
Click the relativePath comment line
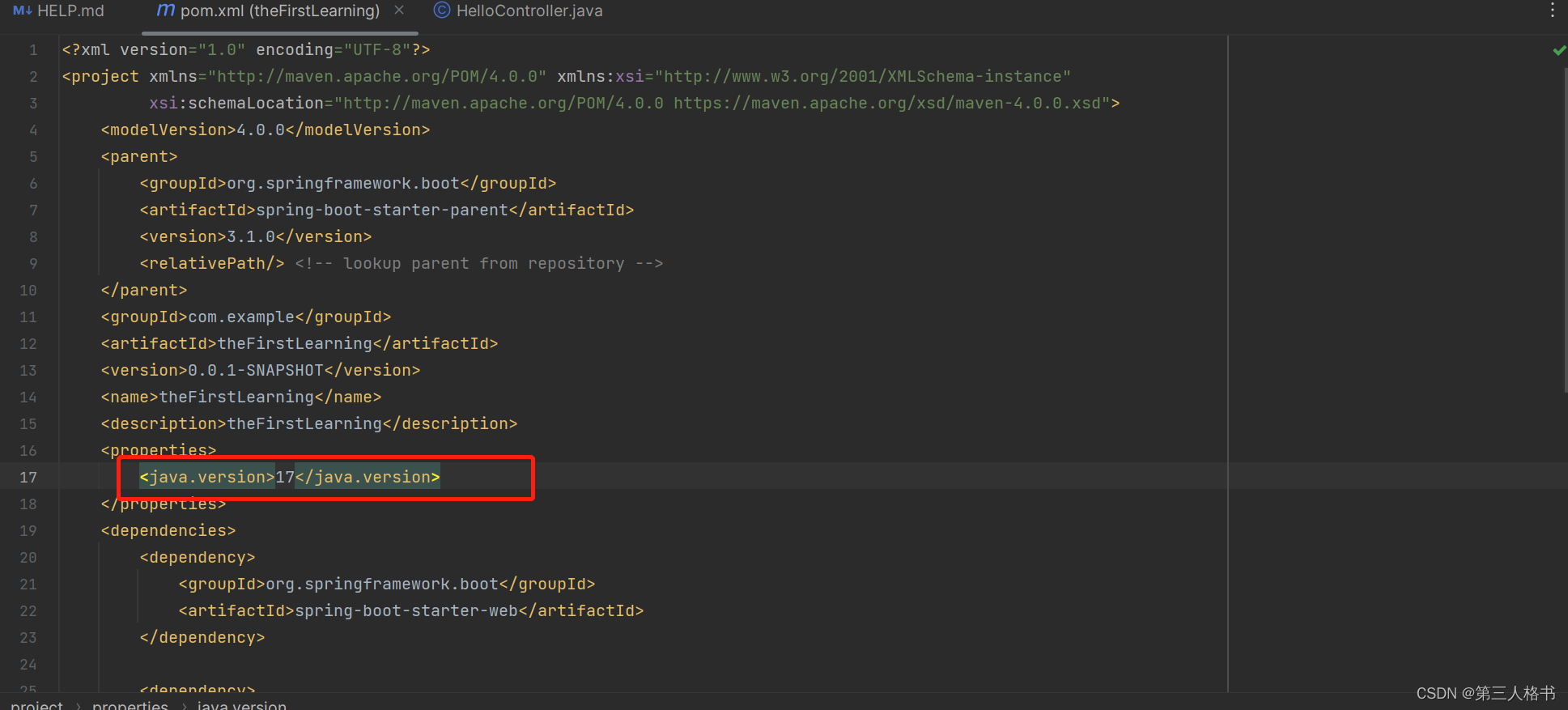pos(402,263)
